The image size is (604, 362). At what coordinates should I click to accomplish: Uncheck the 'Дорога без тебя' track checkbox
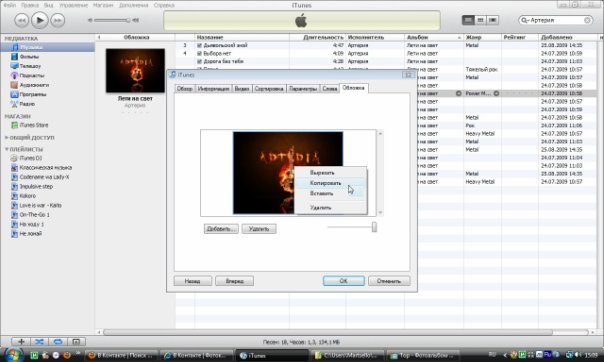(x=200, y=62)
